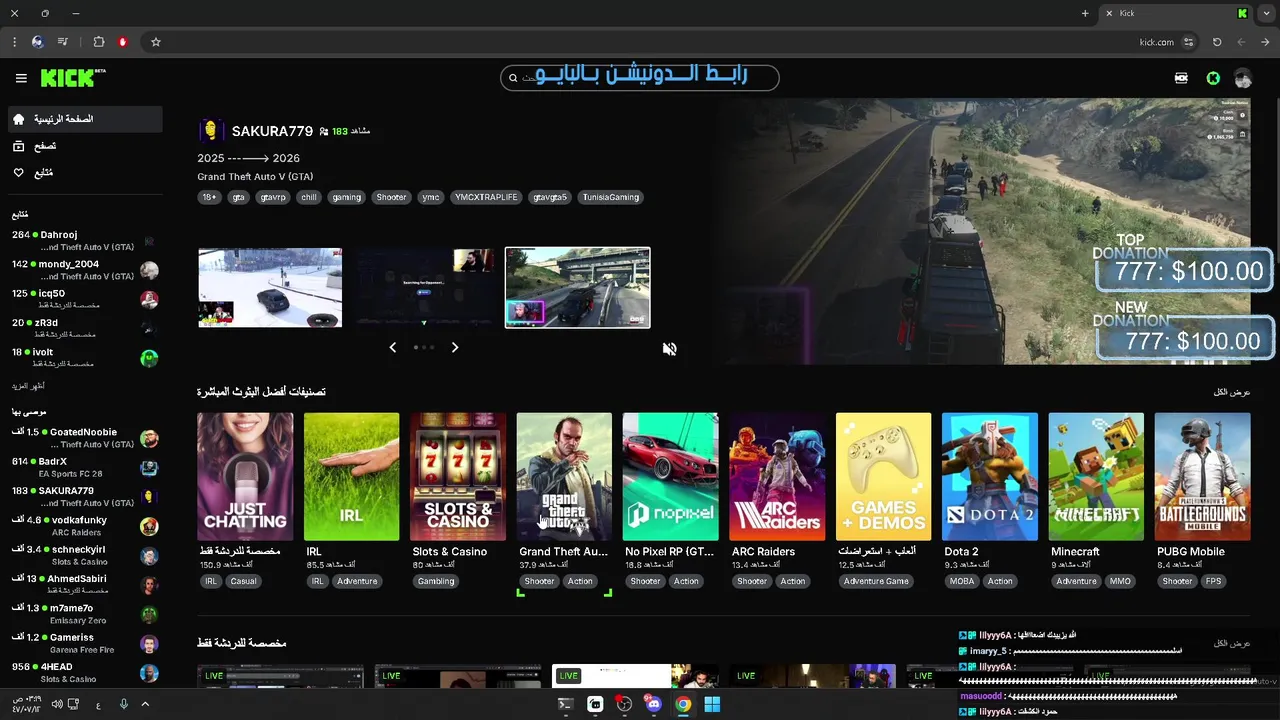Click the featured stream video player

click(987, 231)
